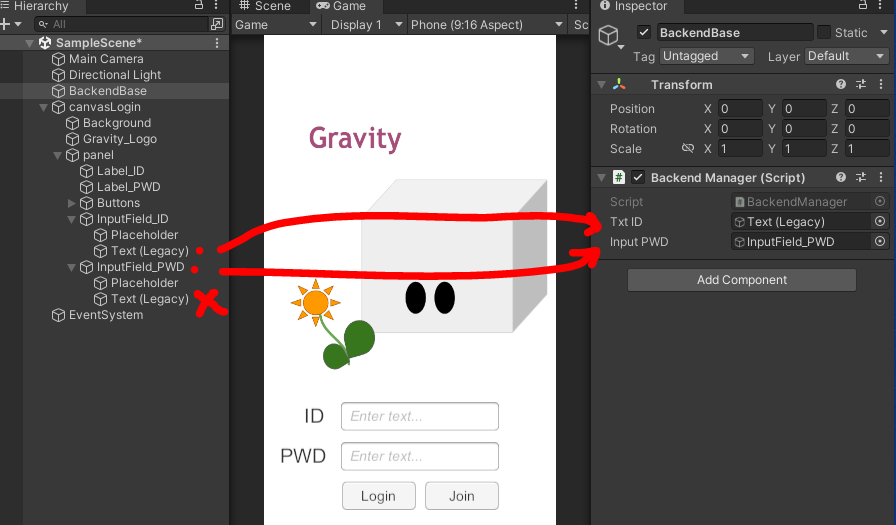This screenshot has height=525, width=896.
Task: Focus the Hierarchy search All field
Action: click(x=123, y=24)
